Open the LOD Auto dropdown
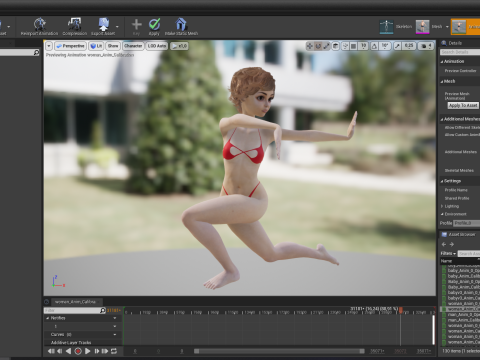This screenshot has height=360, width=480. click(157, 46)
